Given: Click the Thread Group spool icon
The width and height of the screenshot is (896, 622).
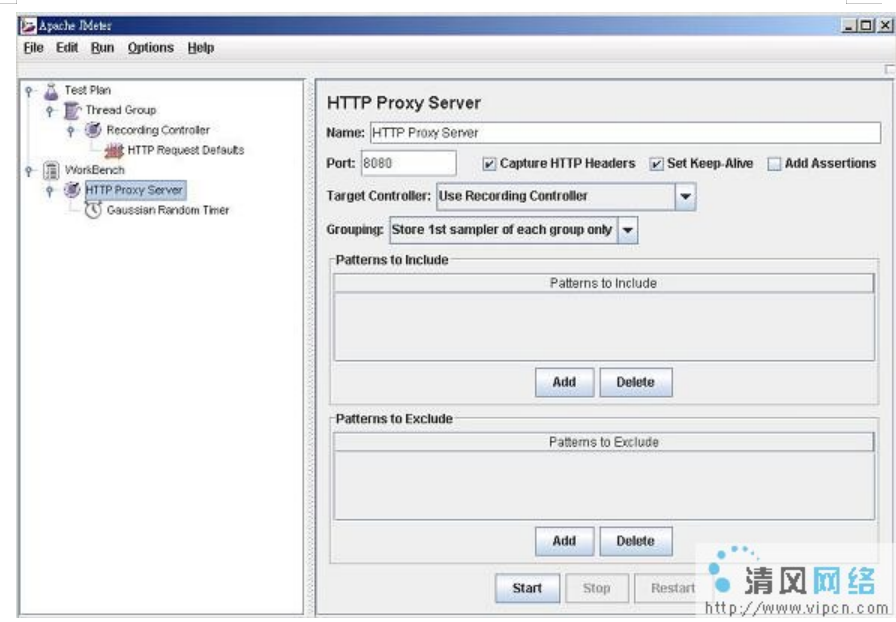Looking at the screenshot, I should (72, 110).
